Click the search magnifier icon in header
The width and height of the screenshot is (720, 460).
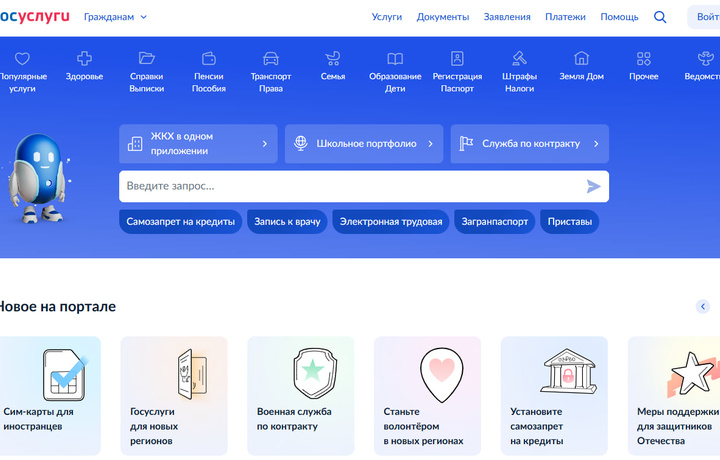point(660,17)
